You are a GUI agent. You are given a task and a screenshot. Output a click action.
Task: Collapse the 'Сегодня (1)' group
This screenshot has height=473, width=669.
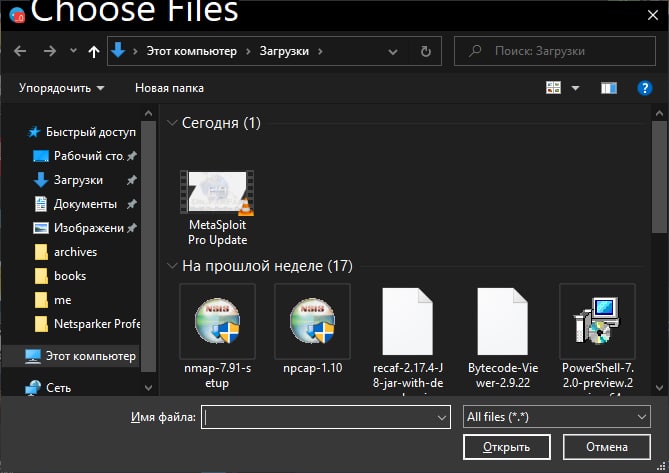click(172, 123)
